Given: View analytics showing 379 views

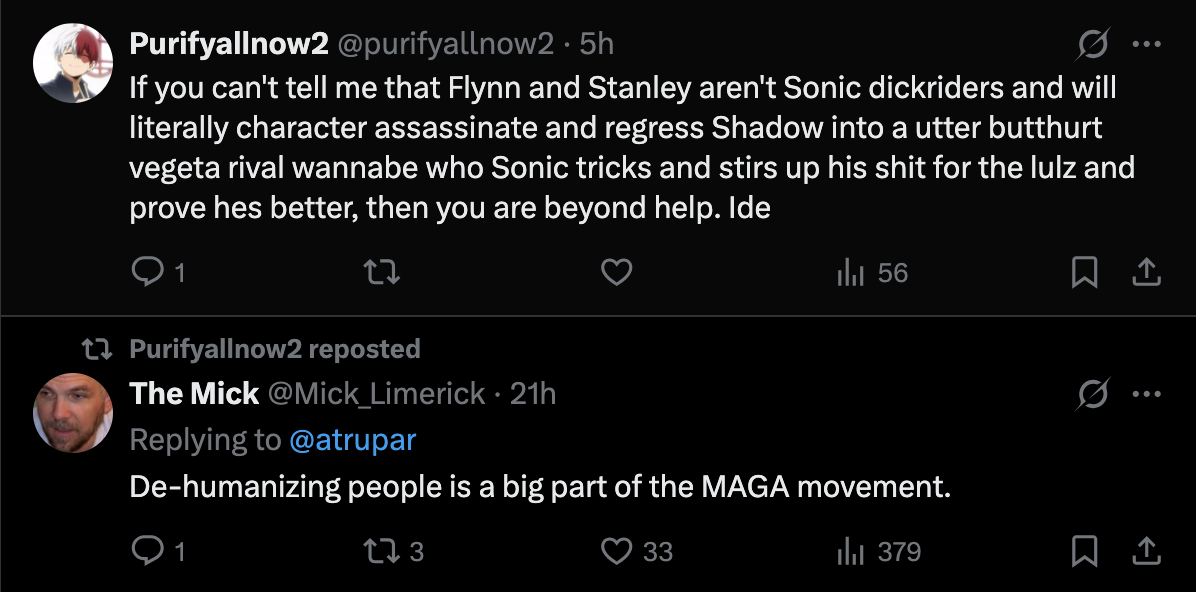Looking at the screenshot, I should [x=850, y=551].
